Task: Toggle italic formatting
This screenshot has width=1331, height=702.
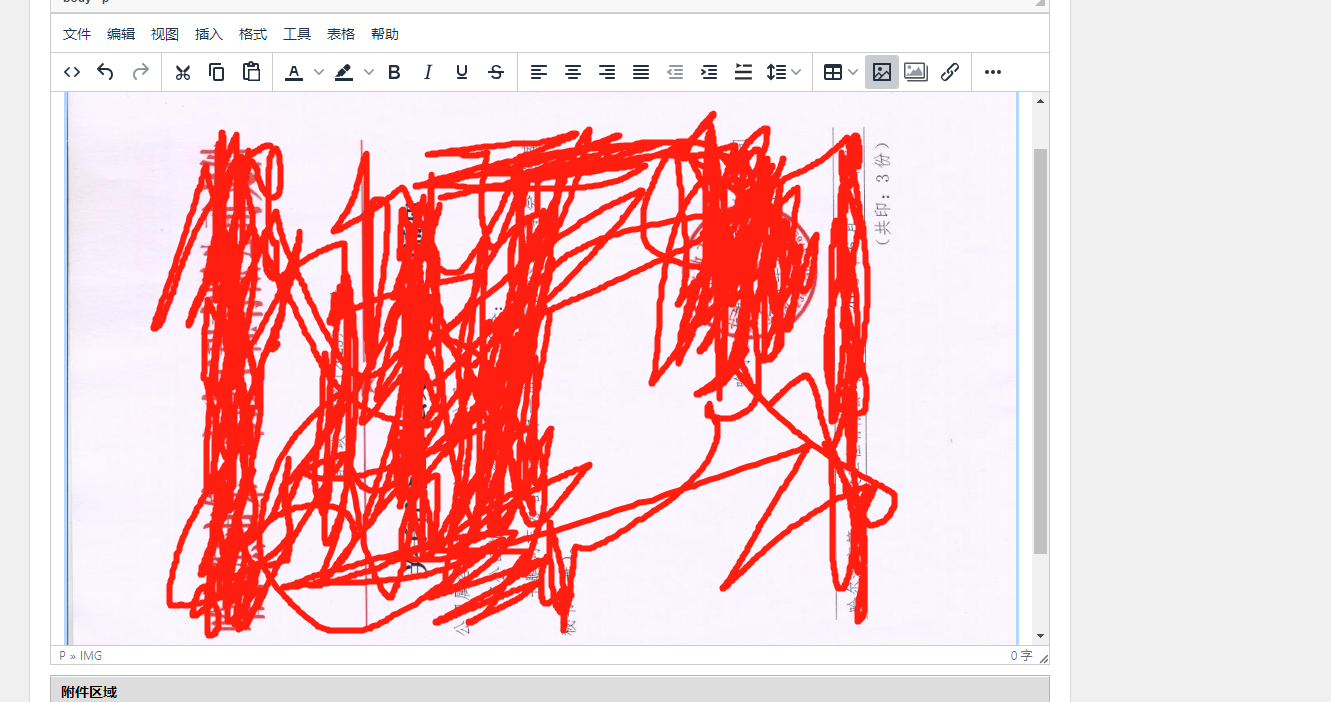Action: click(x=428, y=72)
